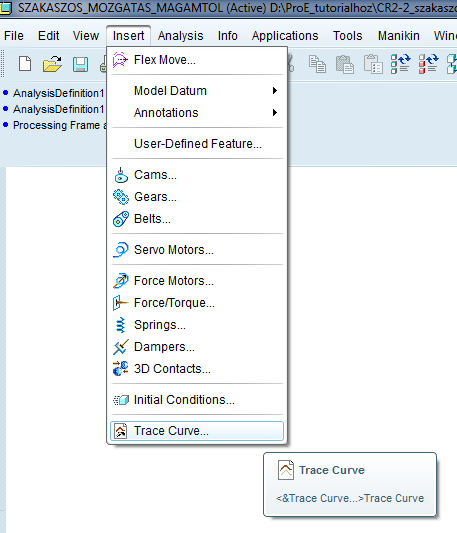Click the Paste clipboard toolbar icon
457x533 pixels.
pos(345,64)
